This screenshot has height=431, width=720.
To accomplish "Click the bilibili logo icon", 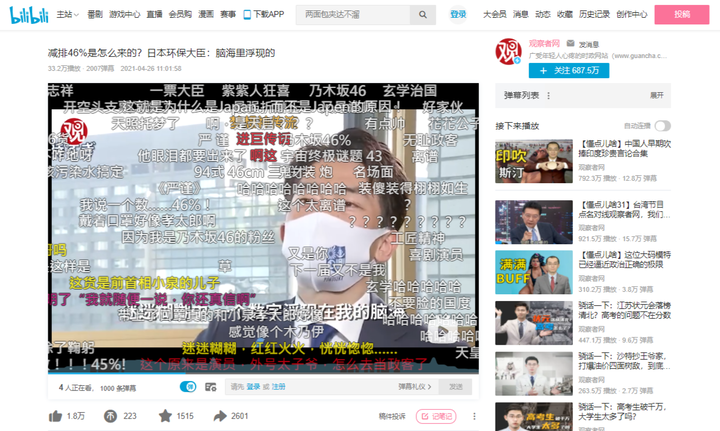I will [29, 15].
